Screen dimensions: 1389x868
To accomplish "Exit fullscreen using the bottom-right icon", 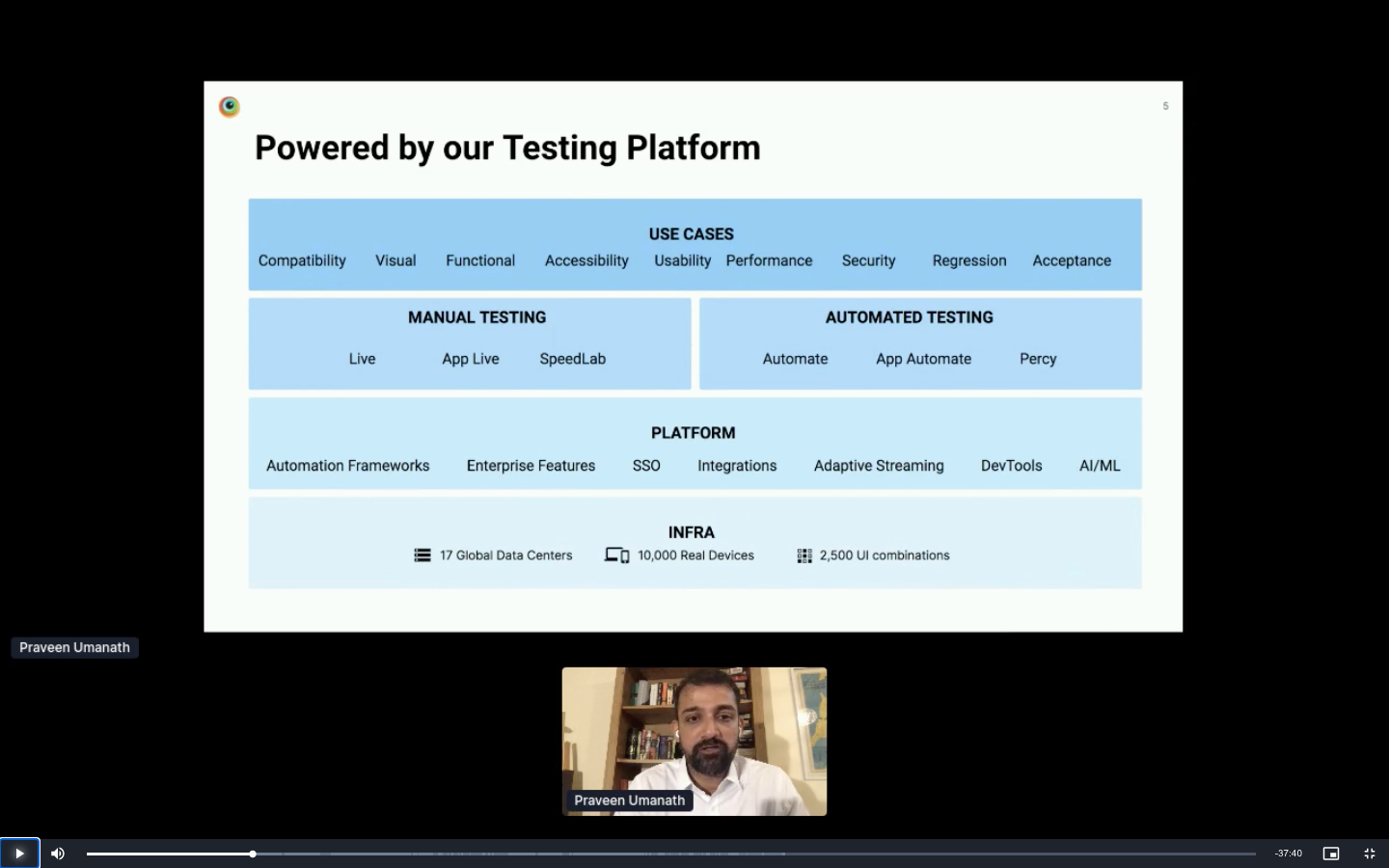I will 1369,854.
